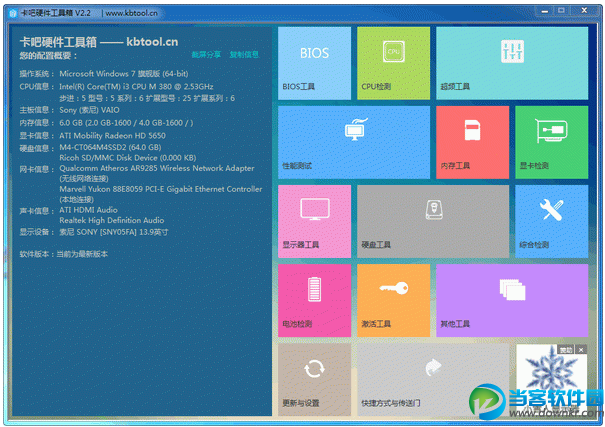The height and width of the screenshot is (427, 605).
Task: Open the CPU检测 chip tile
Action: 394,63
